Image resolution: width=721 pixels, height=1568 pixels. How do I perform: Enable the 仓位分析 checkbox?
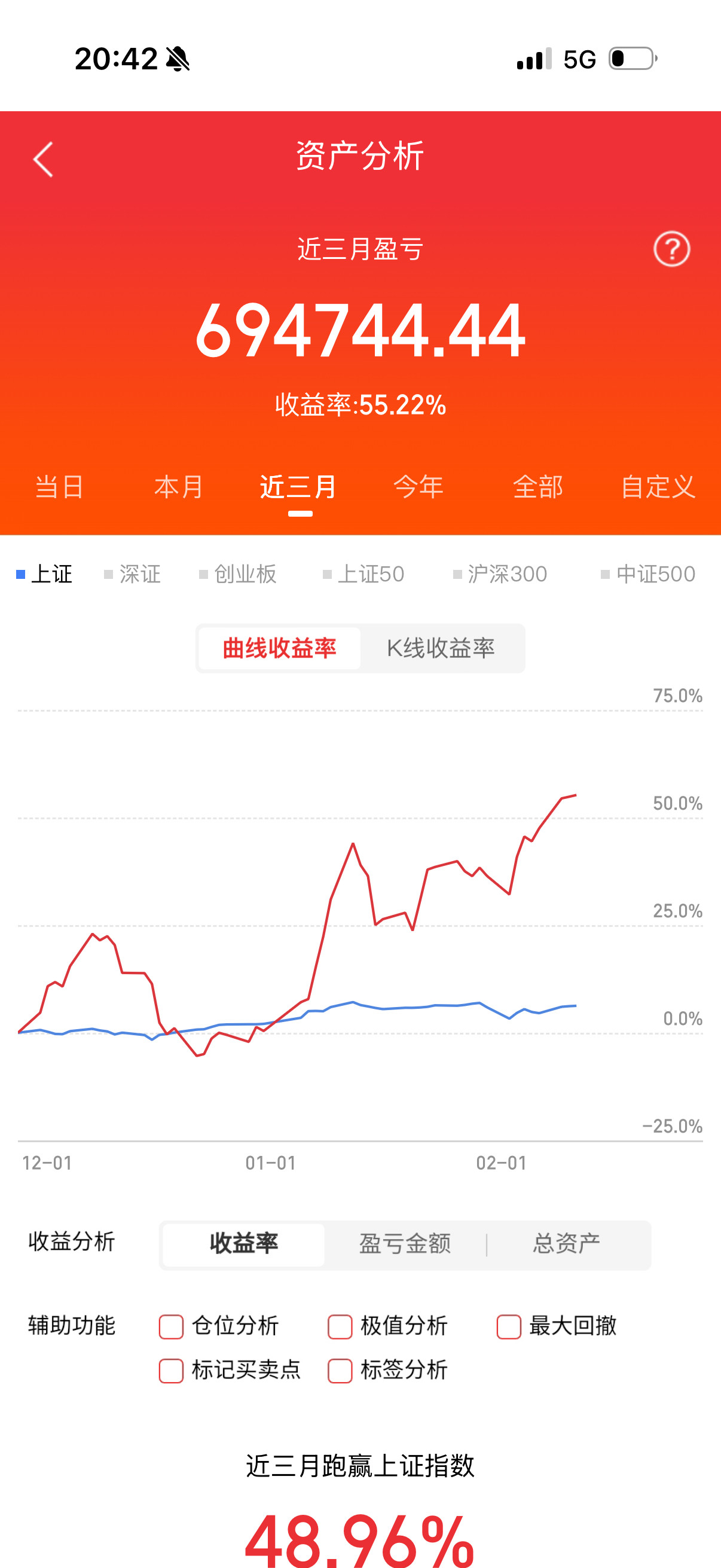coord(171,1326)
